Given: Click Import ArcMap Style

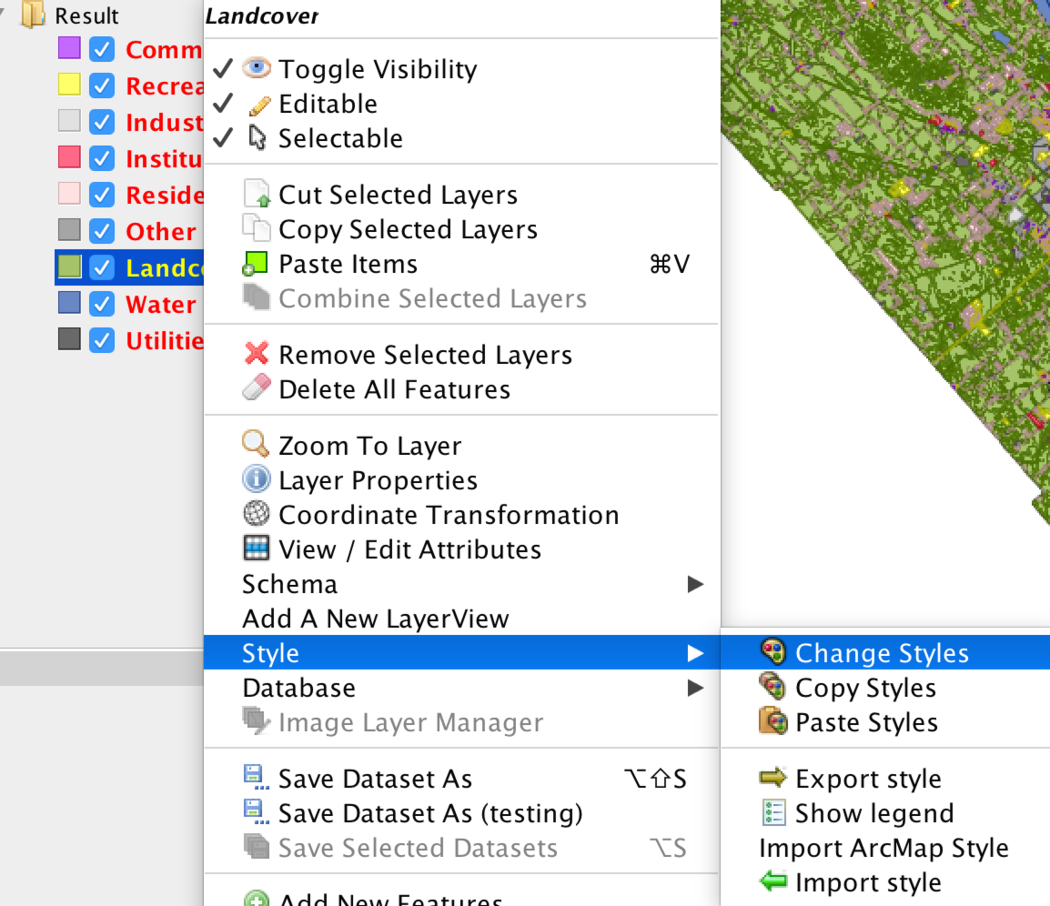Looking at the screenshot, I should point(884,847).
